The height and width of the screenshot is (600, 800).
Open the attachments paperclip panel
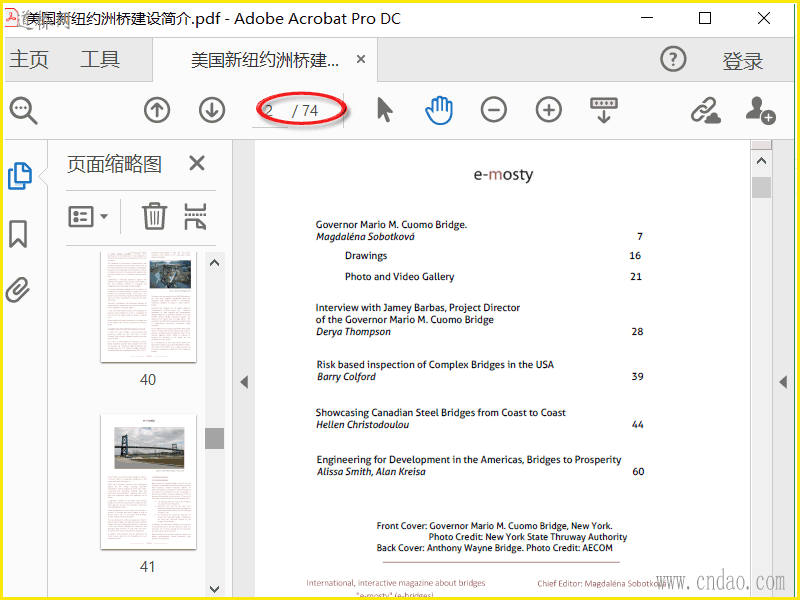click(18, 290)
